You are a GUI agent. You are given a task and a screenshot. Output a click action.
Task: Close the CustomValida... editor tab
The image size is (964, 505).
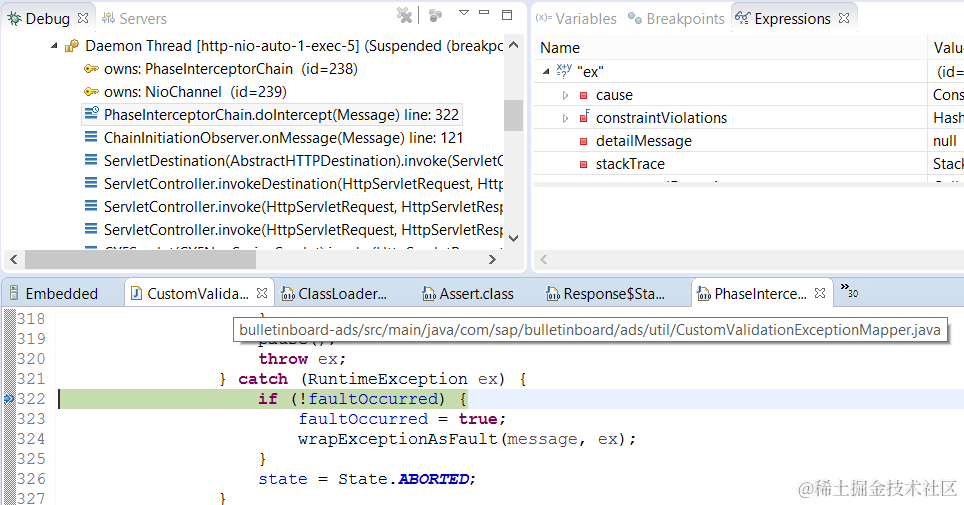pos(262,293)
